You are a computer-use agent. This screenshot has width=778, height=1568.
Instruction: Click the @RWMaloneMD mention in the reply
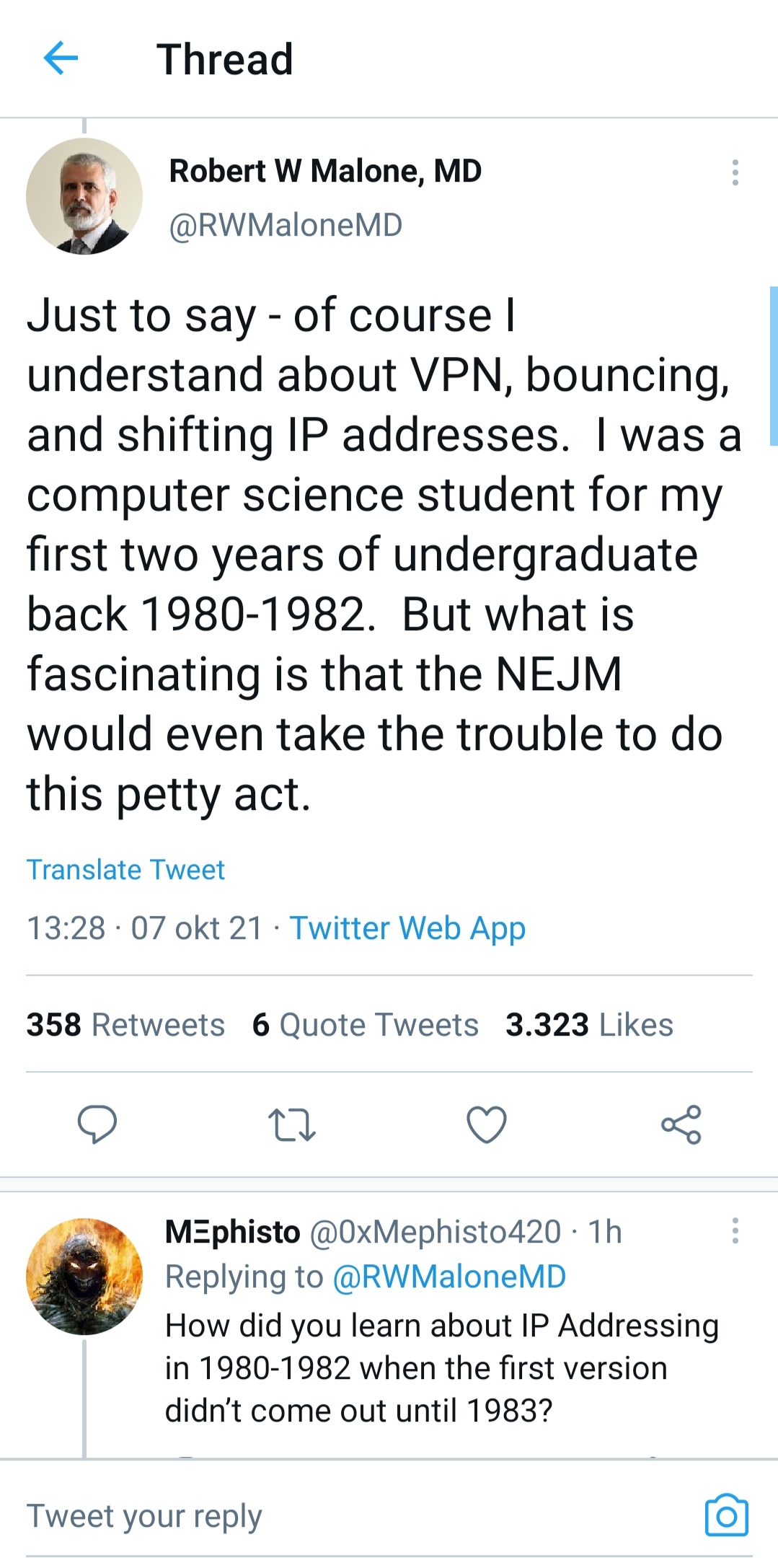coord(449,1277)
